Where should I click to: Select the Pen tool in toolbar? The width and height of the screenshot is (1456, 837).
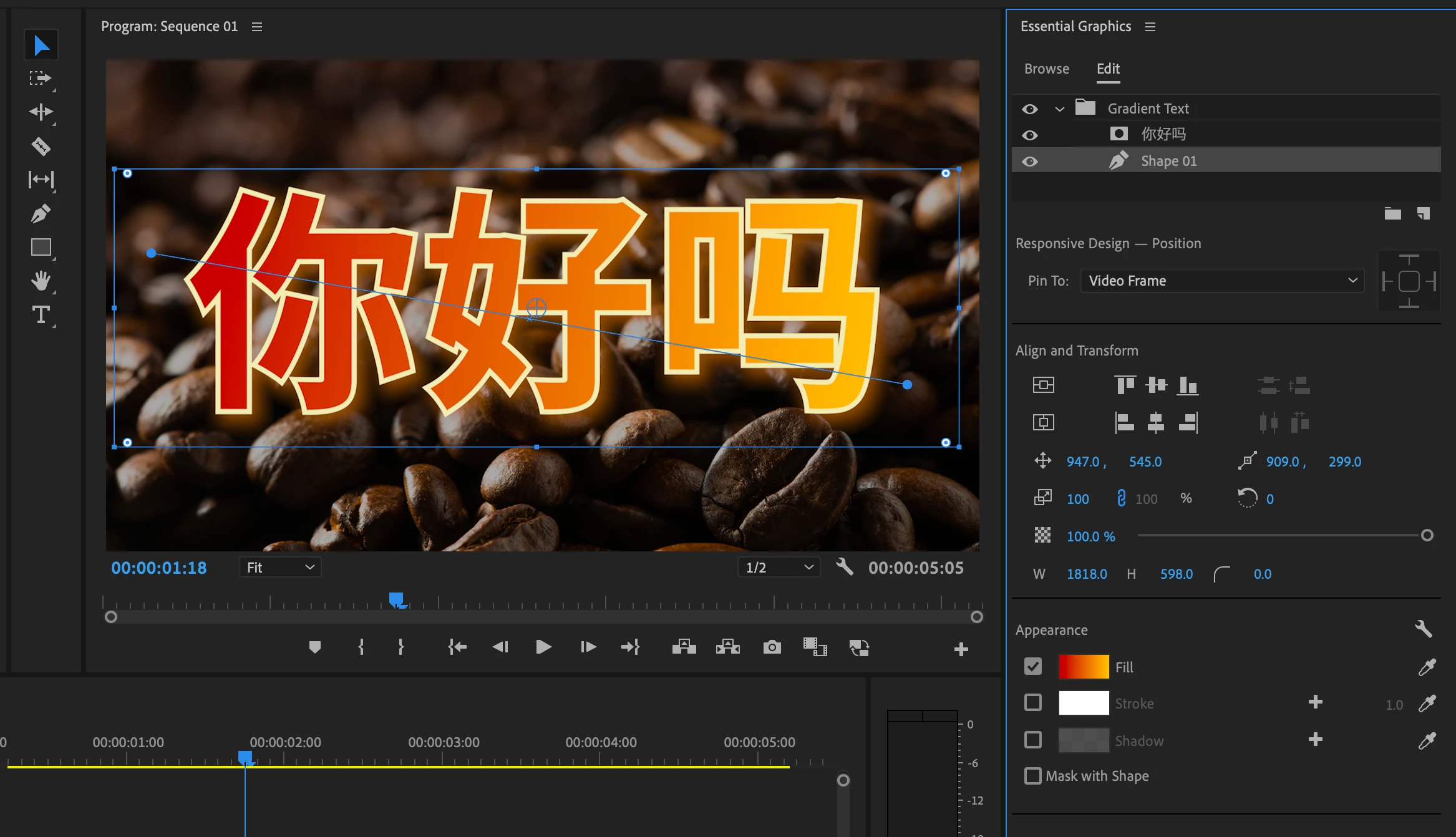pos(41,214)
